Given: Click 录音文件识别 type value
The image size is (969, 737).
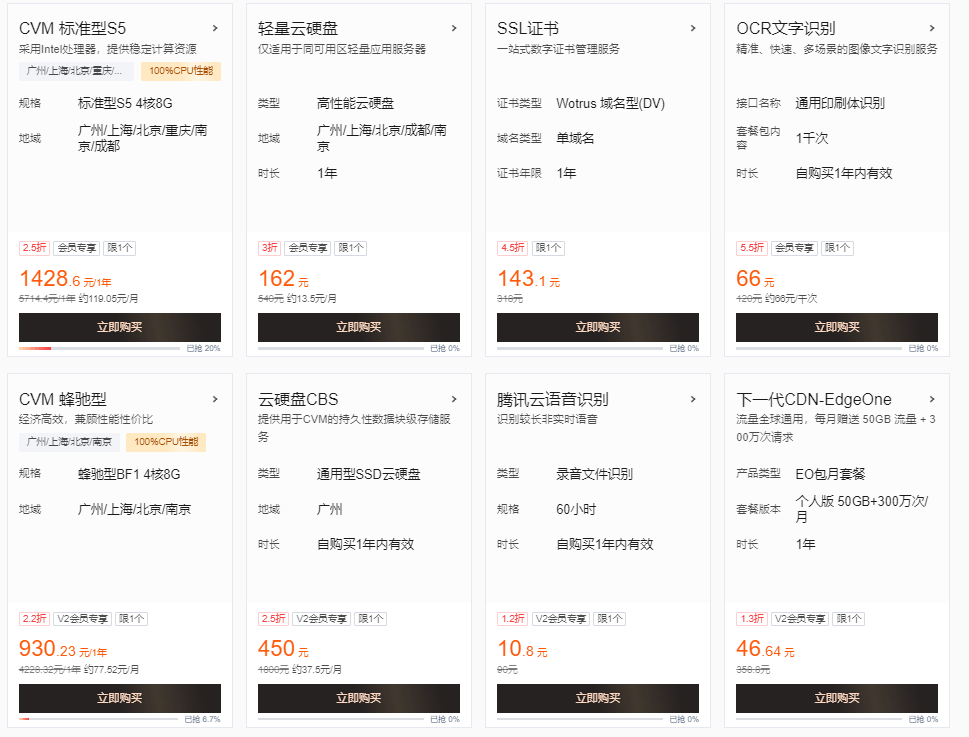Looking at the screenshot, I should coord(595,474).
